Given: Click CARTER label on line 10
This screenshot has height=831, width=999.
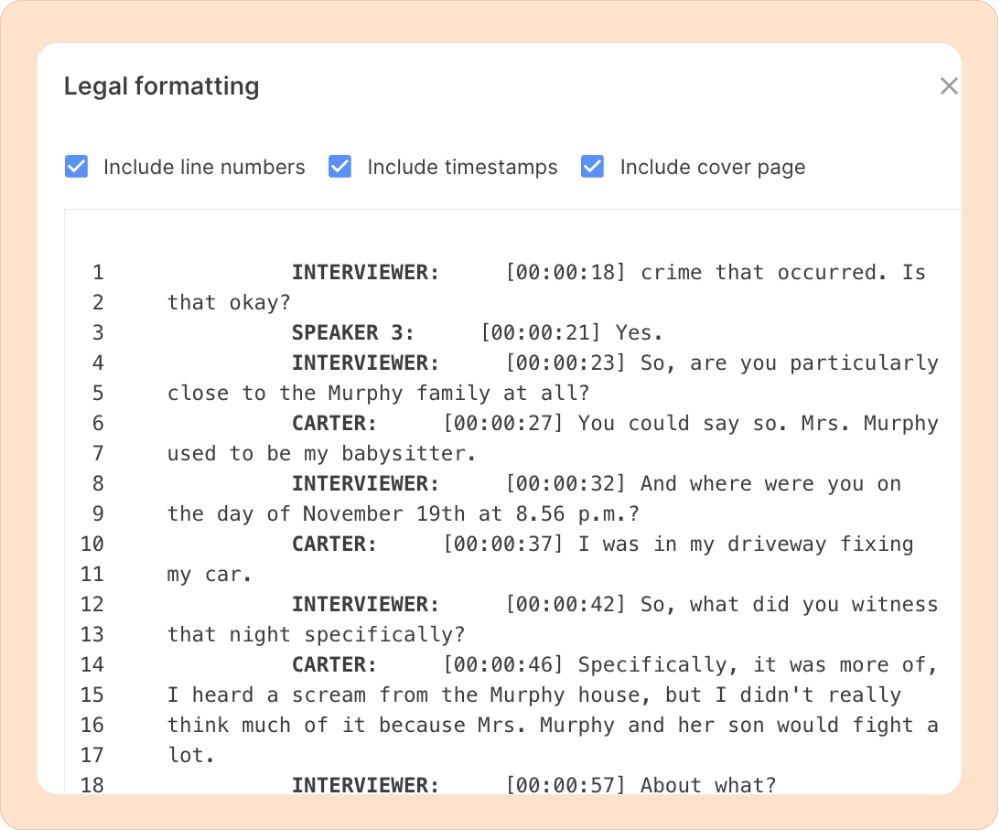Looking at the screenshot, I should tap(334, 544).
